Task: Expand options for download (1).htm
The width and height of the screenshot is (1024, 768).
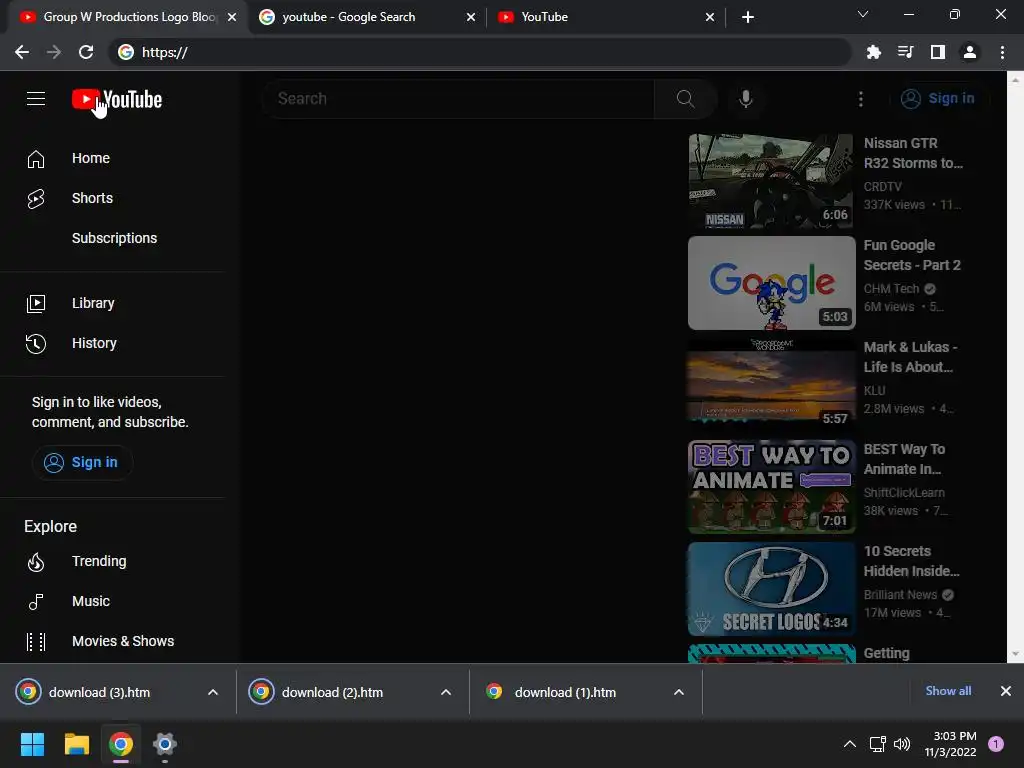Action: tap(679, 693)
